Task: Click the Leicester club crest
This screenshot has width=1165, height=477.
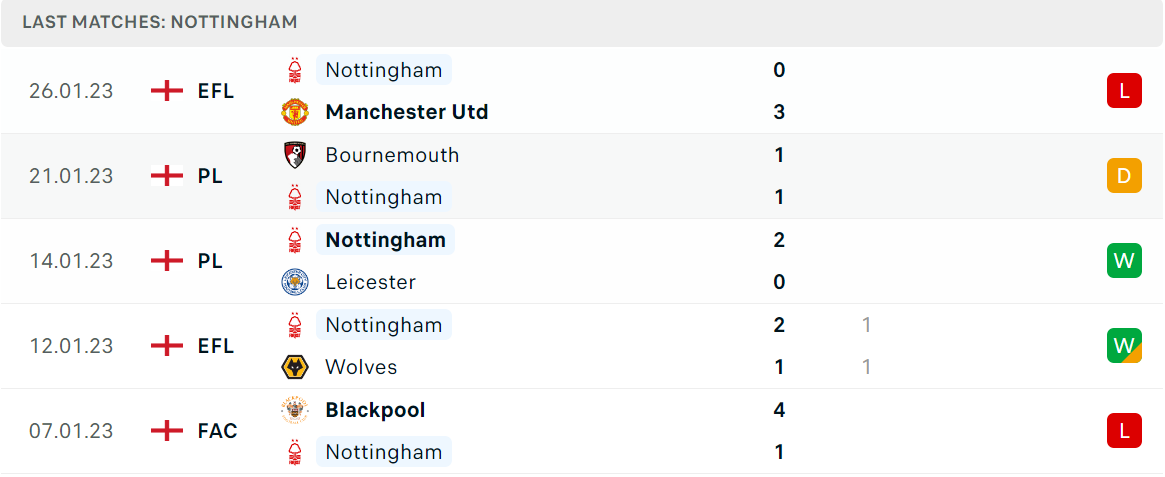Action: point(295,282)
